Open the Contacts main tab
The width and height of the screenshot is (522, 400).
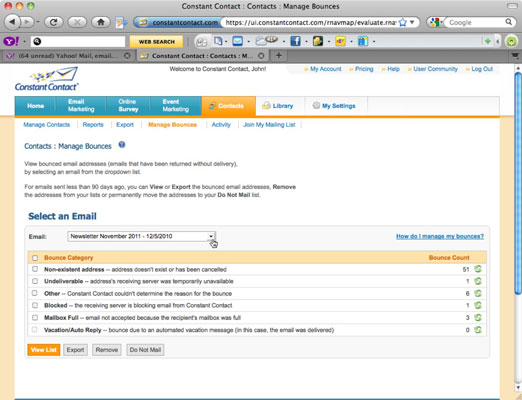click(229, 106)
